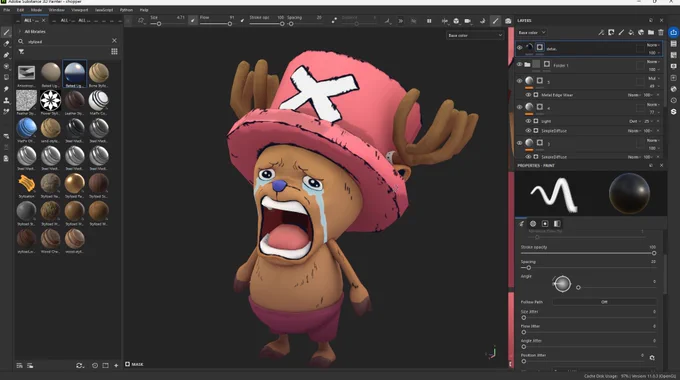Screen dimensions: 680x380
Task: Open the Shader Settings globe dock icon
Action: 673,89
